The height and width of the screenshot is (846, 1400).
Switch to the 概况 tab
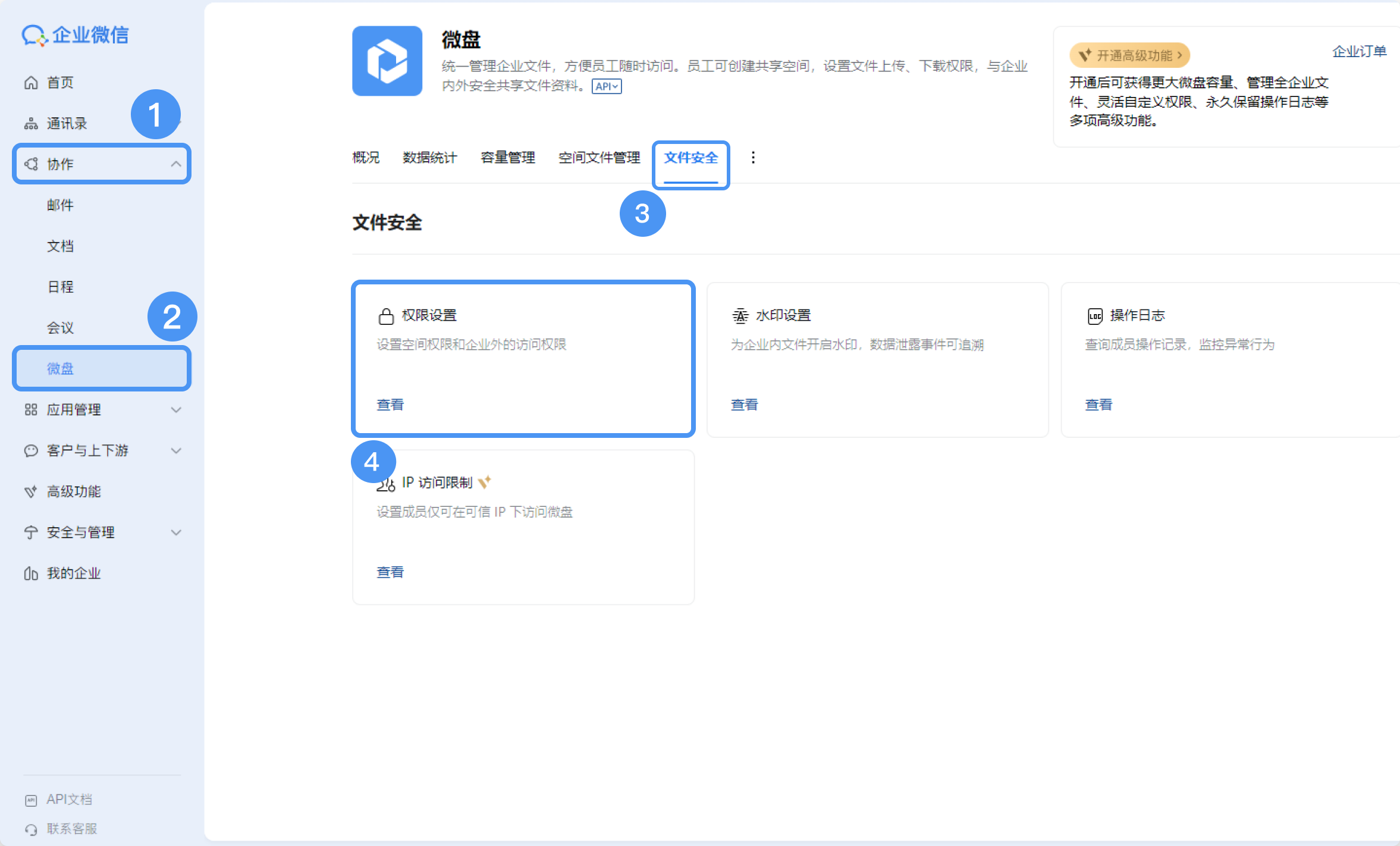(x=366, y=158)
